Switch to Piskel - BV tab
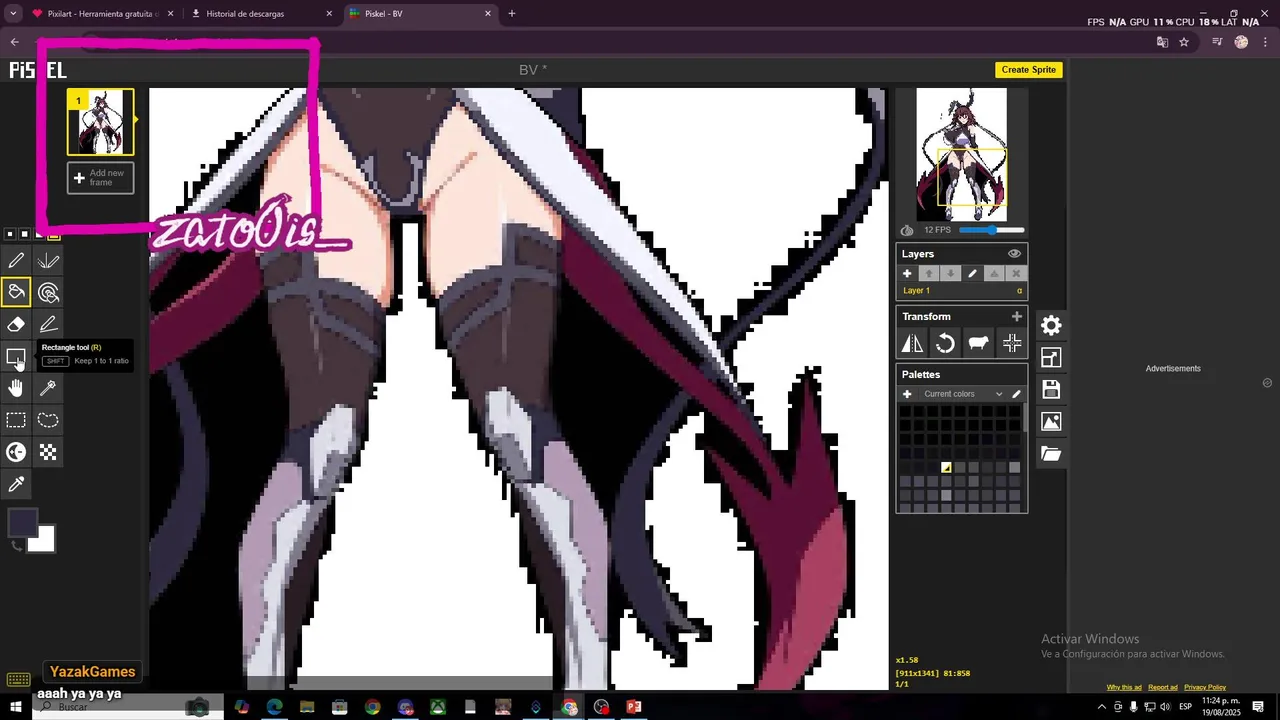This screenshot has width=1280, height=720. click(420, 14)
